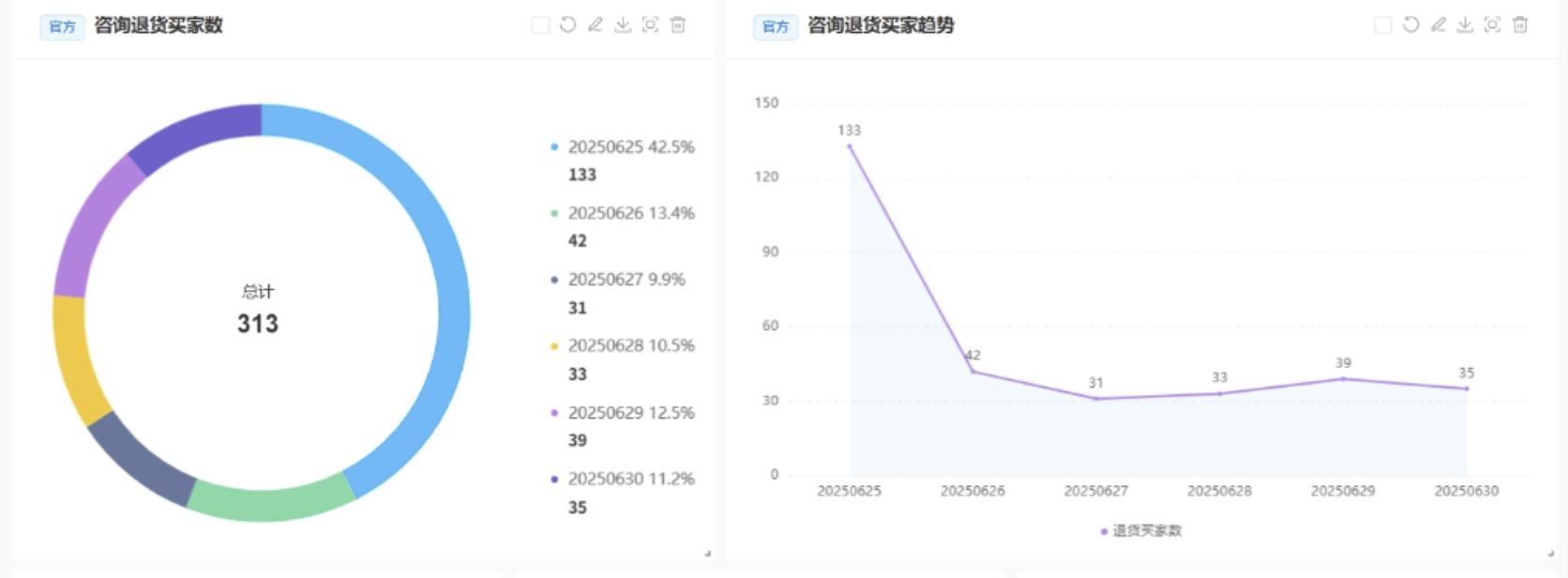This screenshot has height=578, width=1568.
Task: Toggle the 20250625 42.5% legend entry
Action: click(x=630, y=147)
